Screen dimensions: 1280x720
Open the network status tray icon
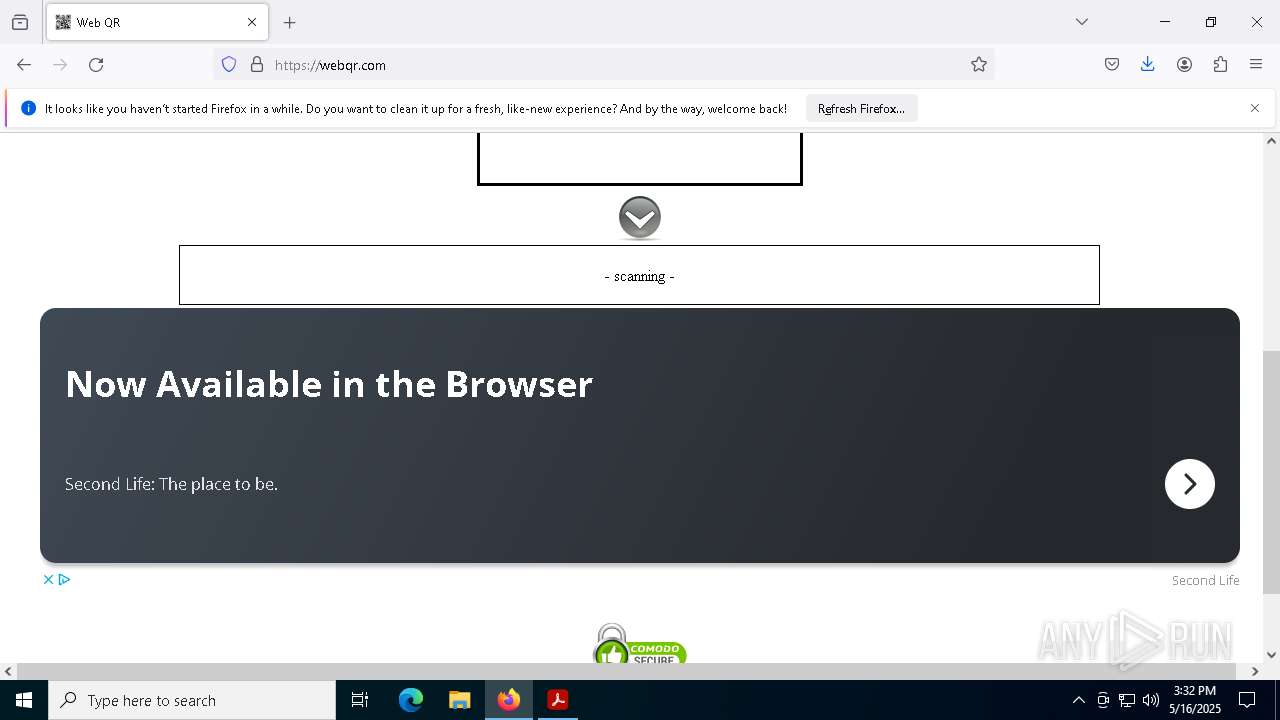pyautogui.click(x=1127, y=700)
